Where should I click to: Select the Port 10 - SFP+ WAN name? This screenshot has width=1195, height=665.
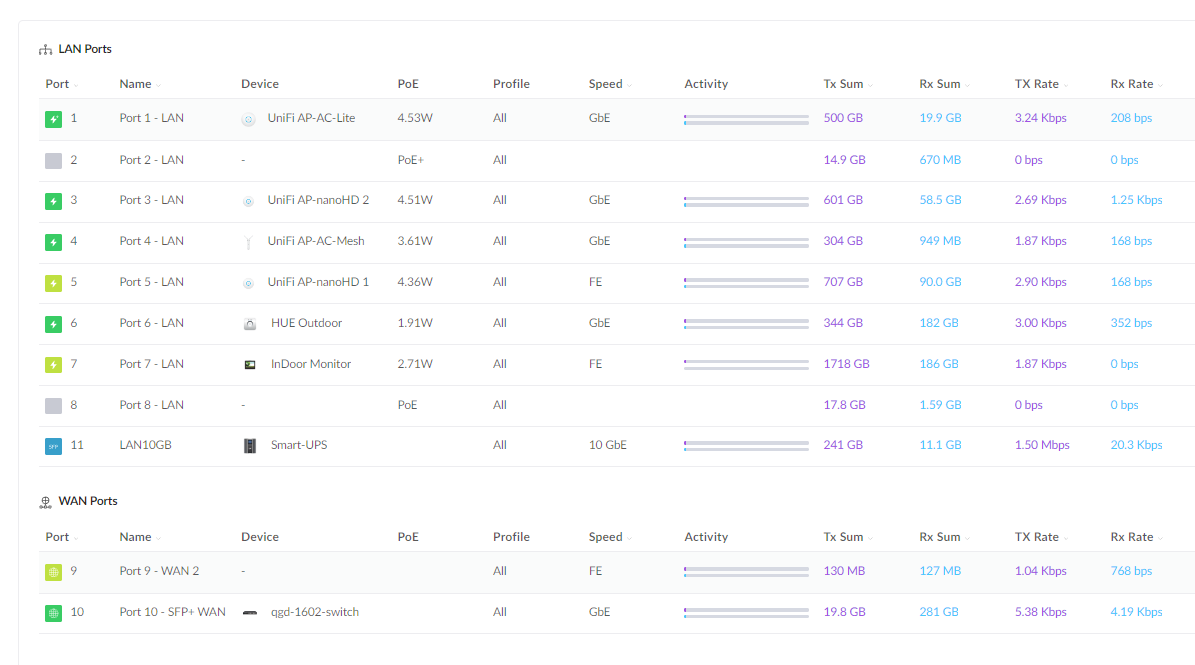172,612
